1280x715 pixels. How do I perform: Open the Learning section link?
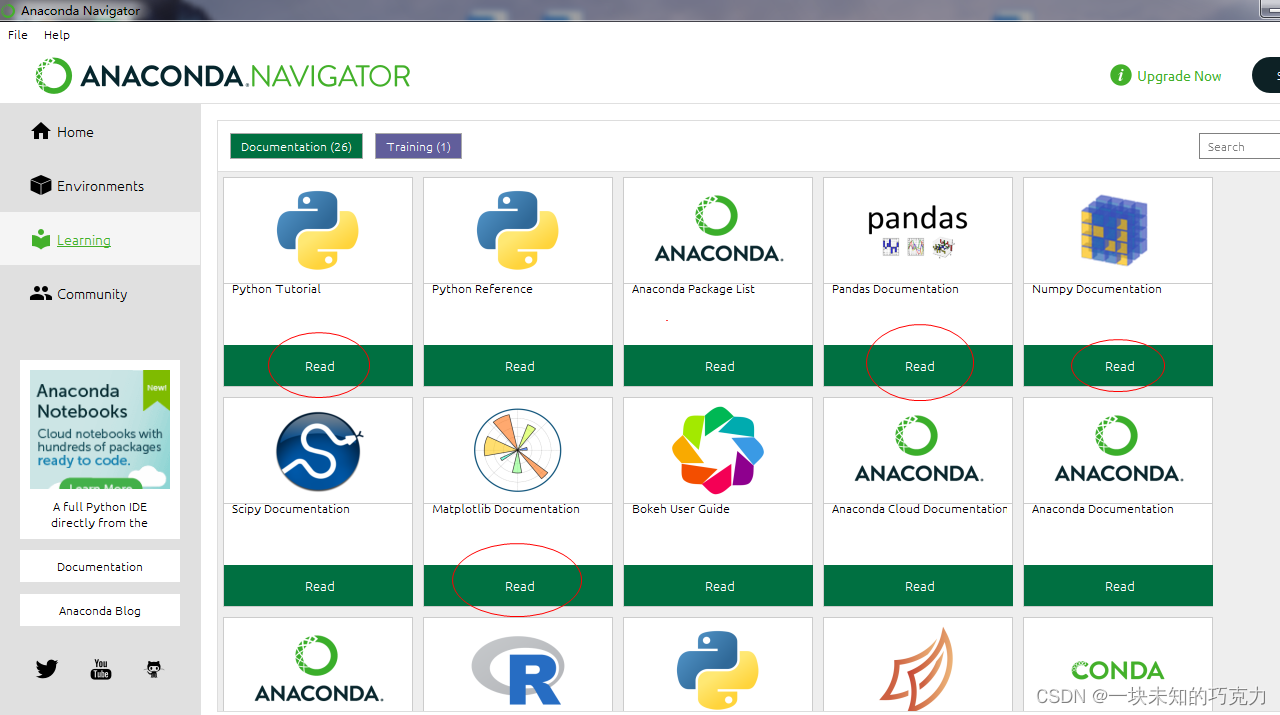coord(84,240)
